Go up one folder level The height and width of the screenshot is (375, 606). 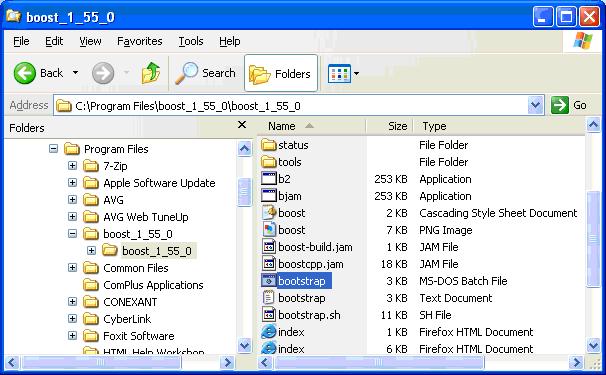[151, 73]
